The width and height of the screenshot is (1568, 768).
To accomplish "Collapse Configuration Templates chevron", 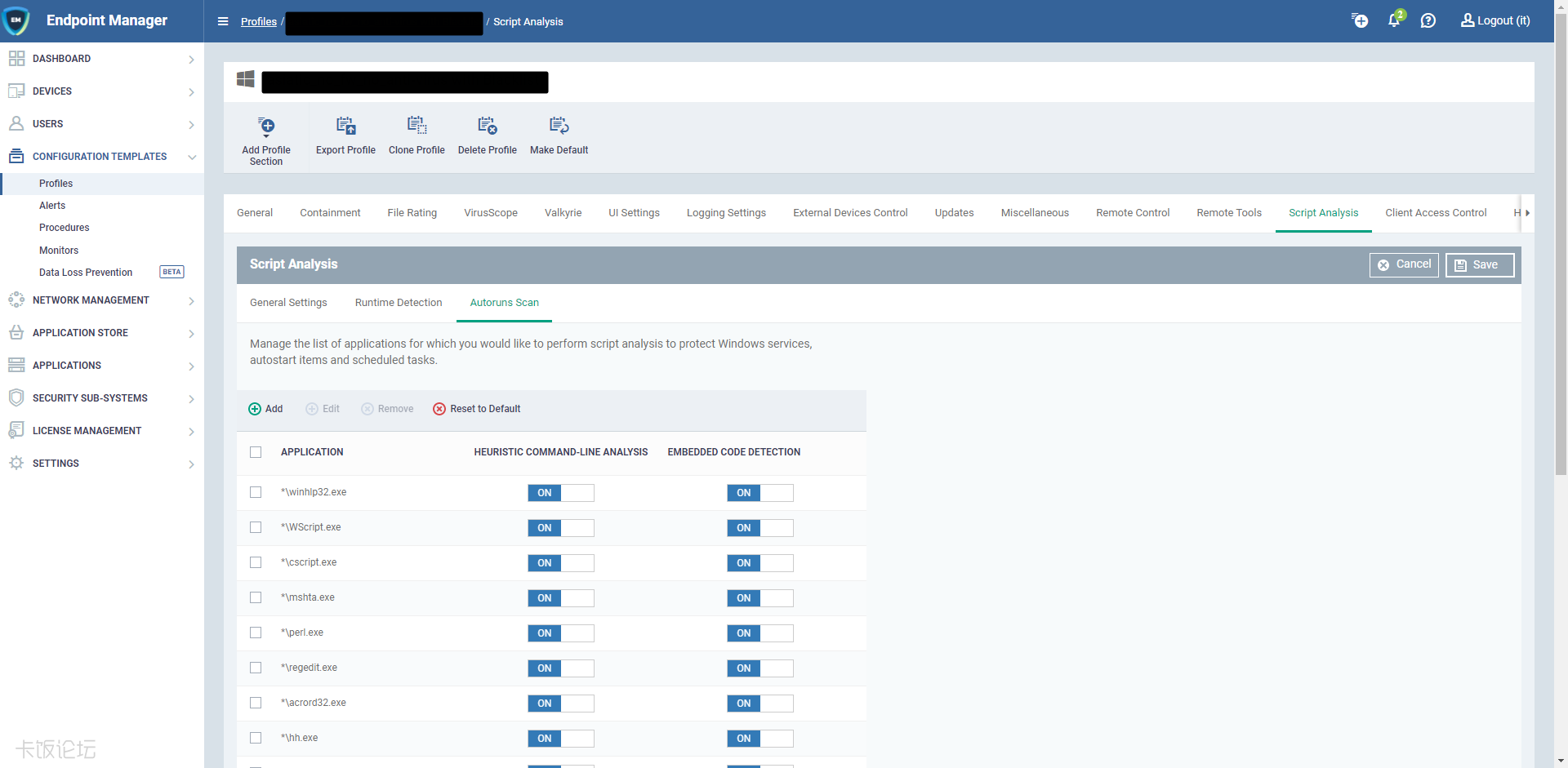I will coord(192,157).
